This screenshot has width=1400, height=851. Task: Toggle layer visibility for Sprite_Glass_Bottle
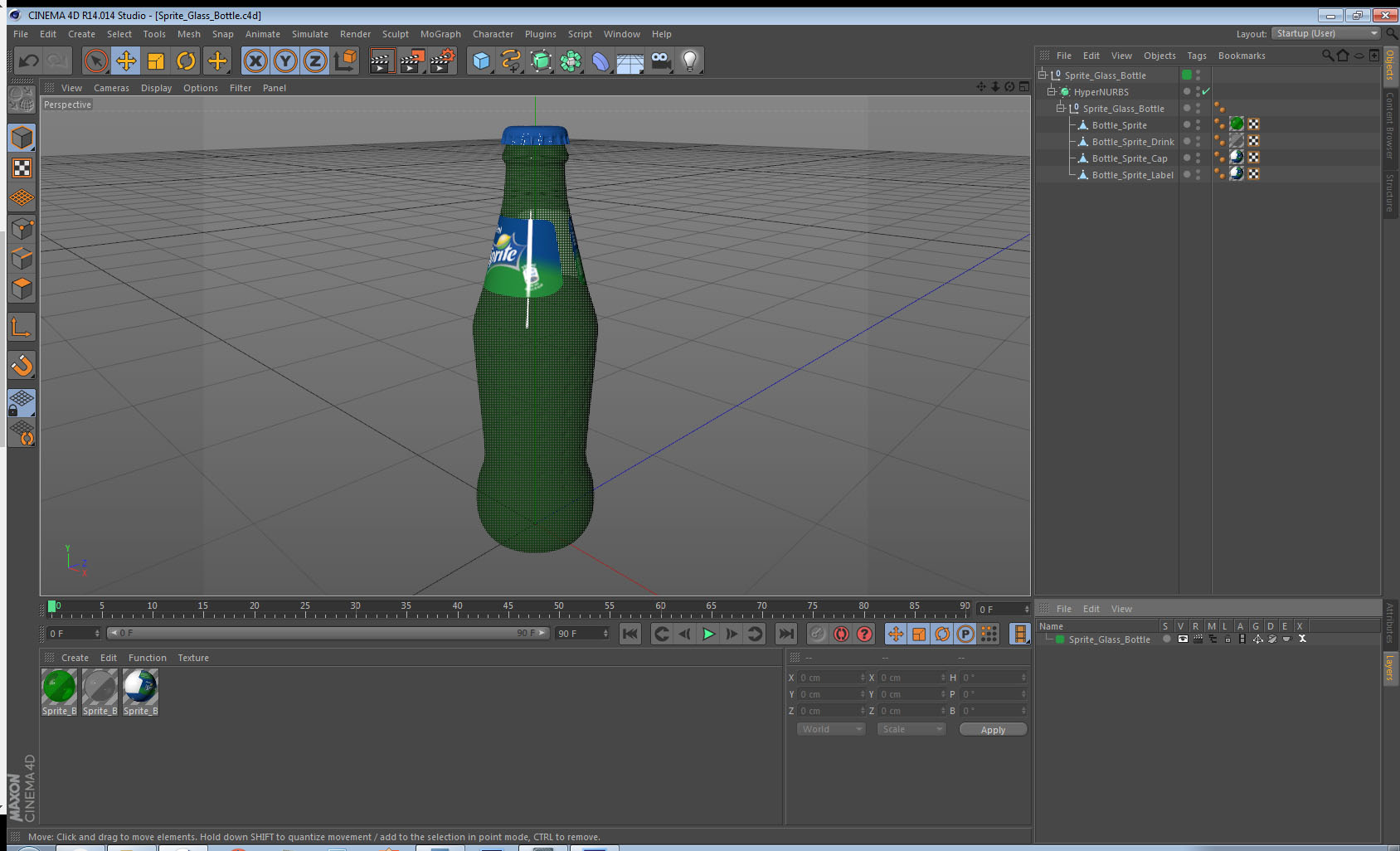[1183, 639]
